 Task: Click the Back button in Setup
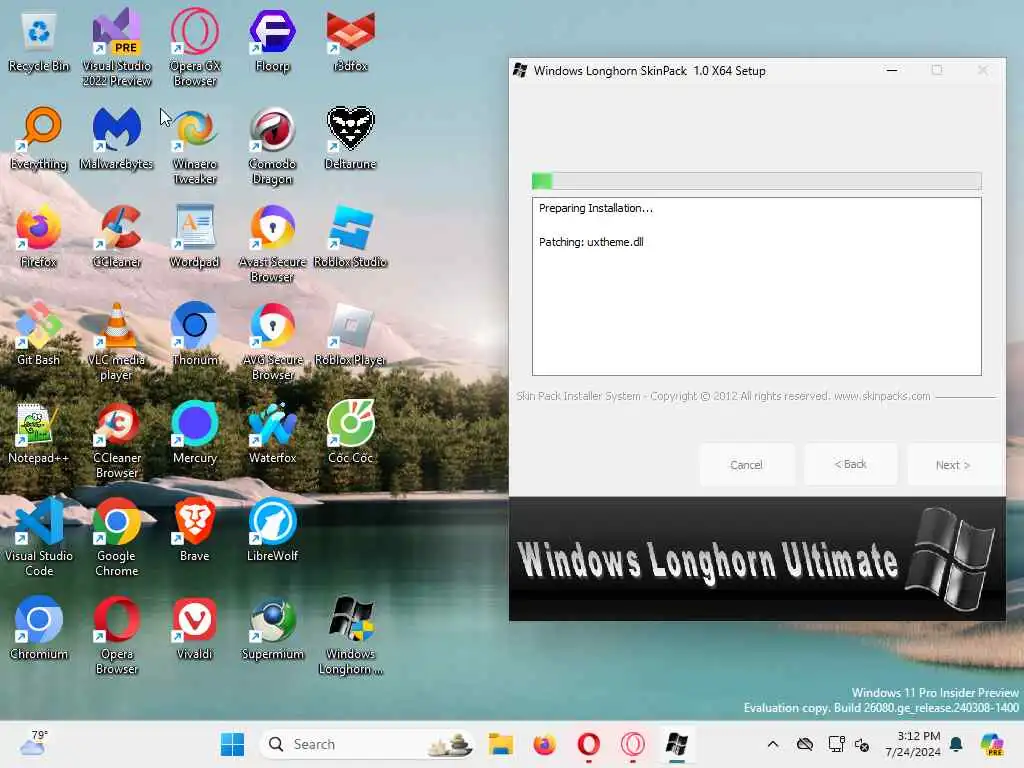point(850,464)
